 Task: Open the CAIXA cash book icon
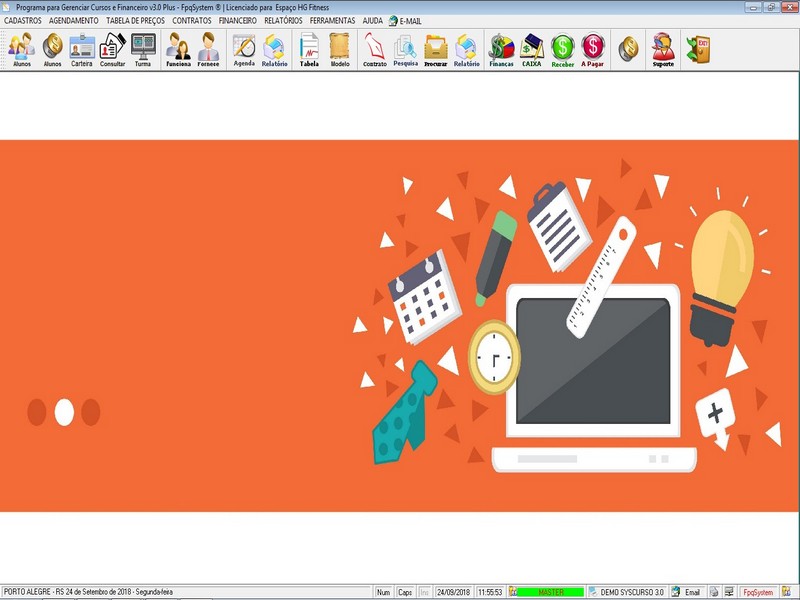pos(532,49)
